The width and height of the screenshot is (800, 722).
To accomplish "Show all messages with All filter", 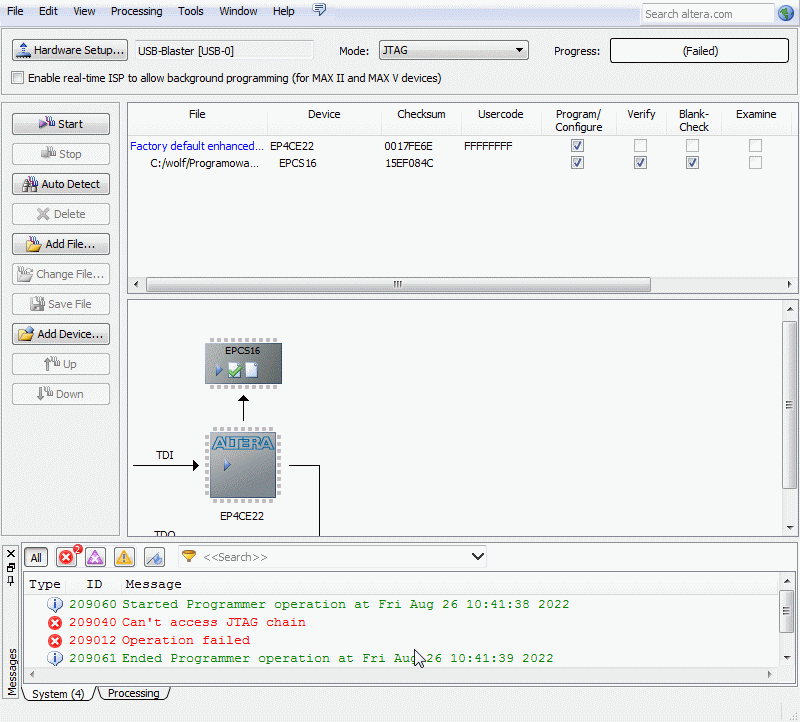I will click(x=36, y=557).
